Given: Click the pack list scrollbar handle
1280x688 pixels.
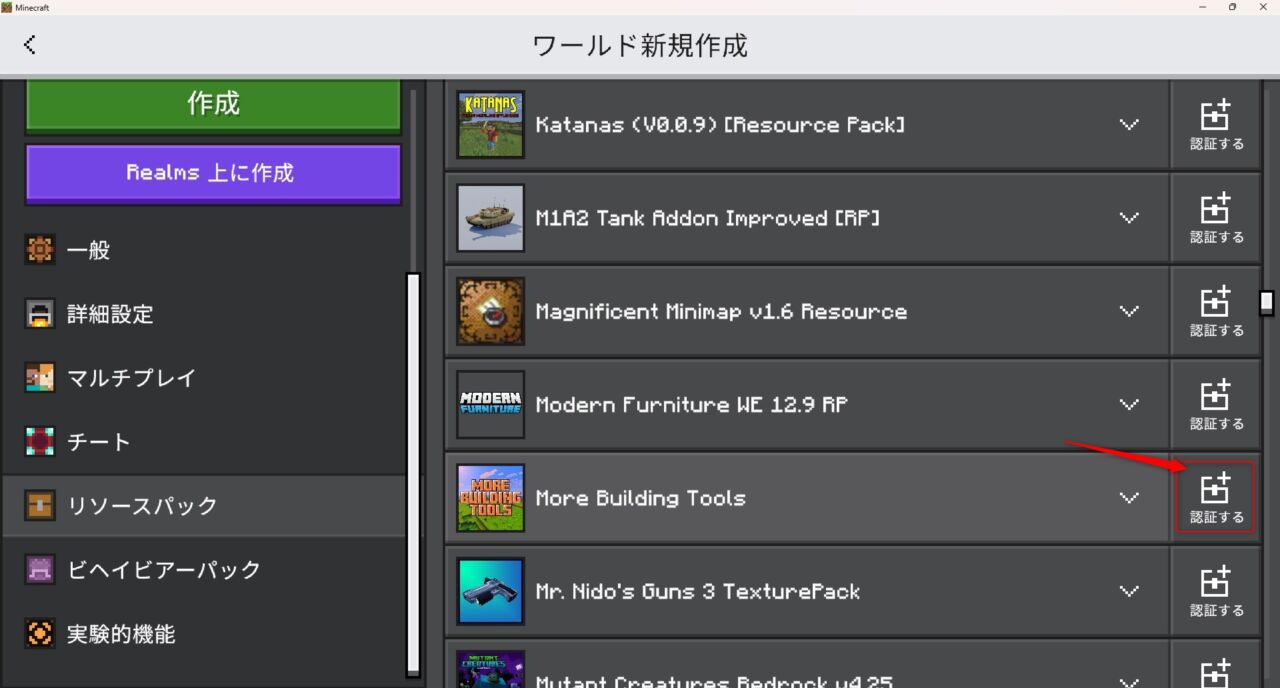Looking at the screenshot, I should [x=1267, y=303].
